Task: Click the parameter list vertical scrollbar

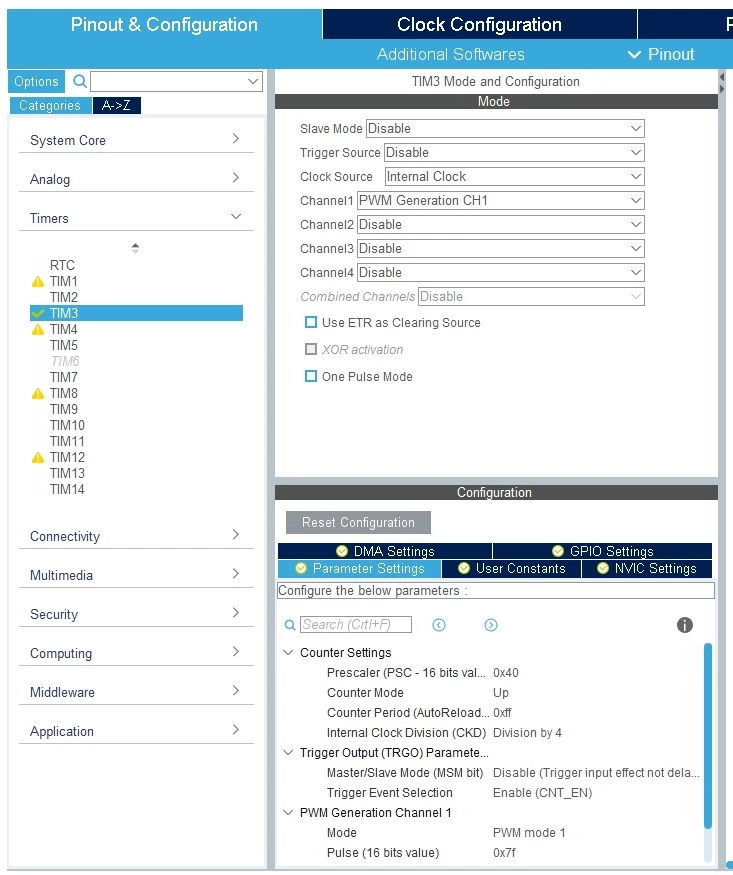Action: [707, 735]
